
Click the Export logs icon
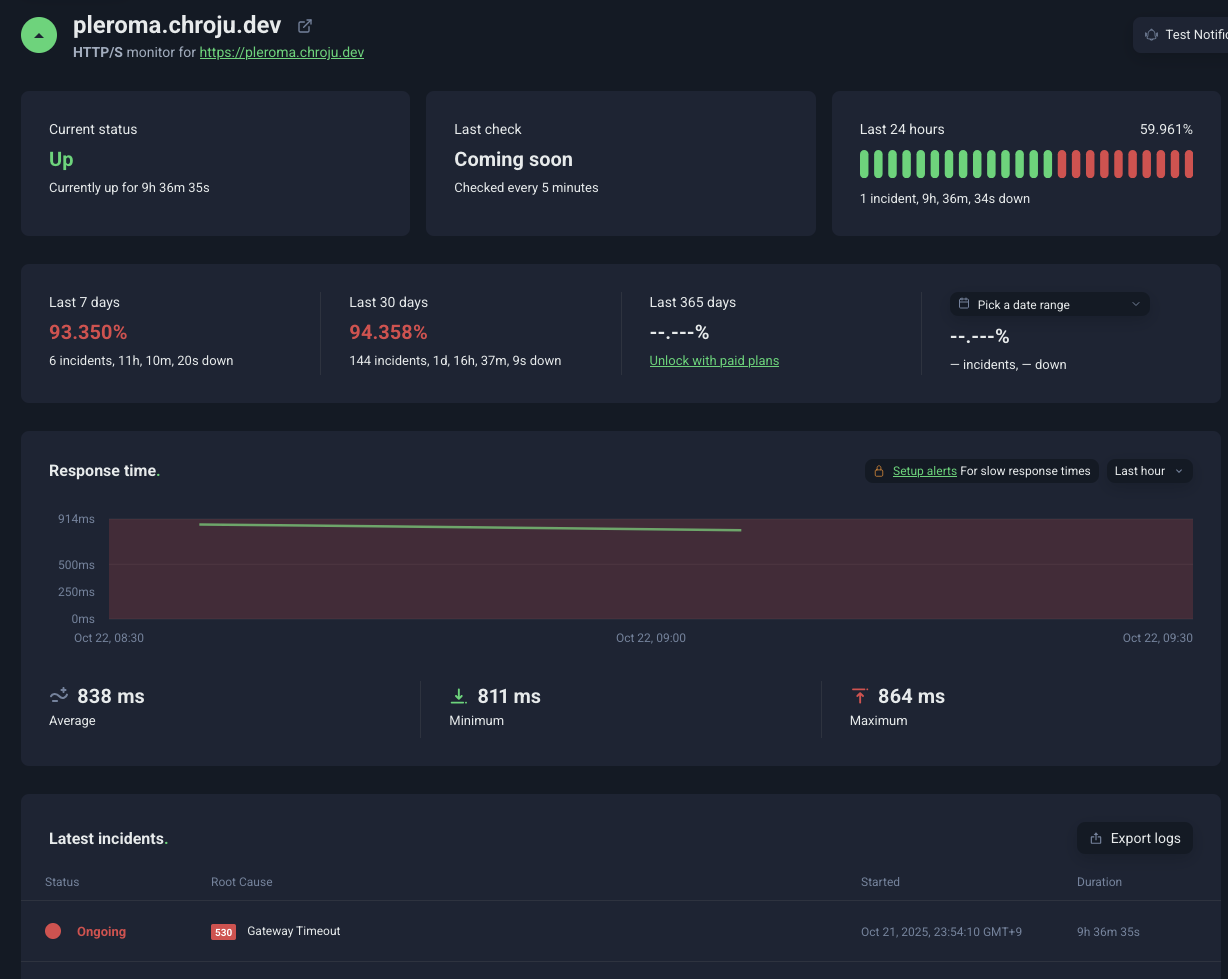1096,838
